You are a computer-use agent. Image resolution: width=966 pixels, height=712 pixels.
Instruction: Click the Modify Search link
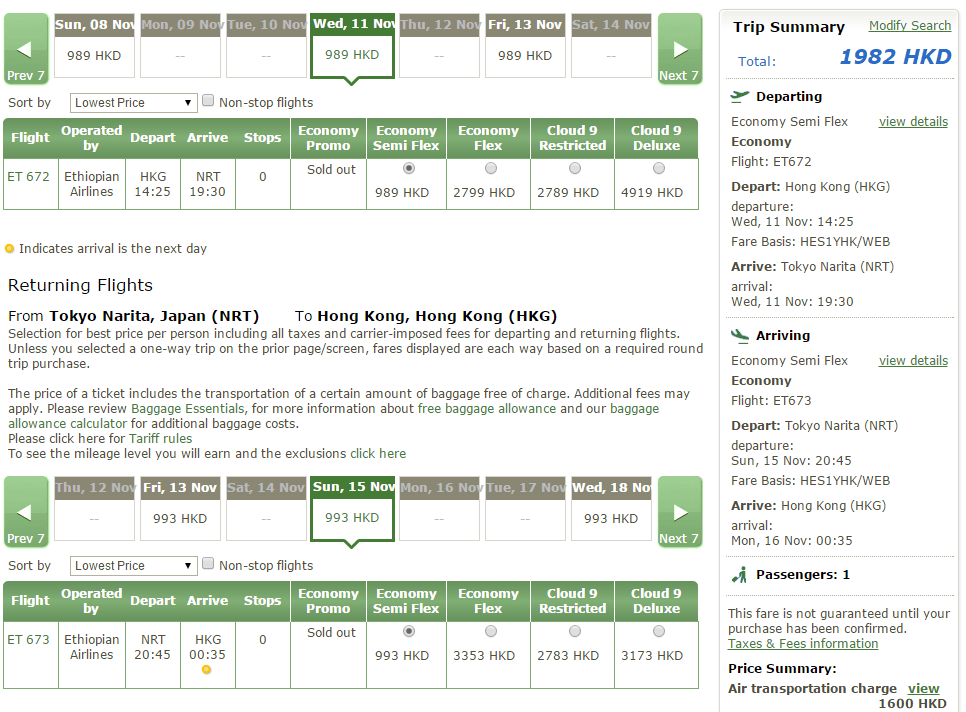(909, 26)
